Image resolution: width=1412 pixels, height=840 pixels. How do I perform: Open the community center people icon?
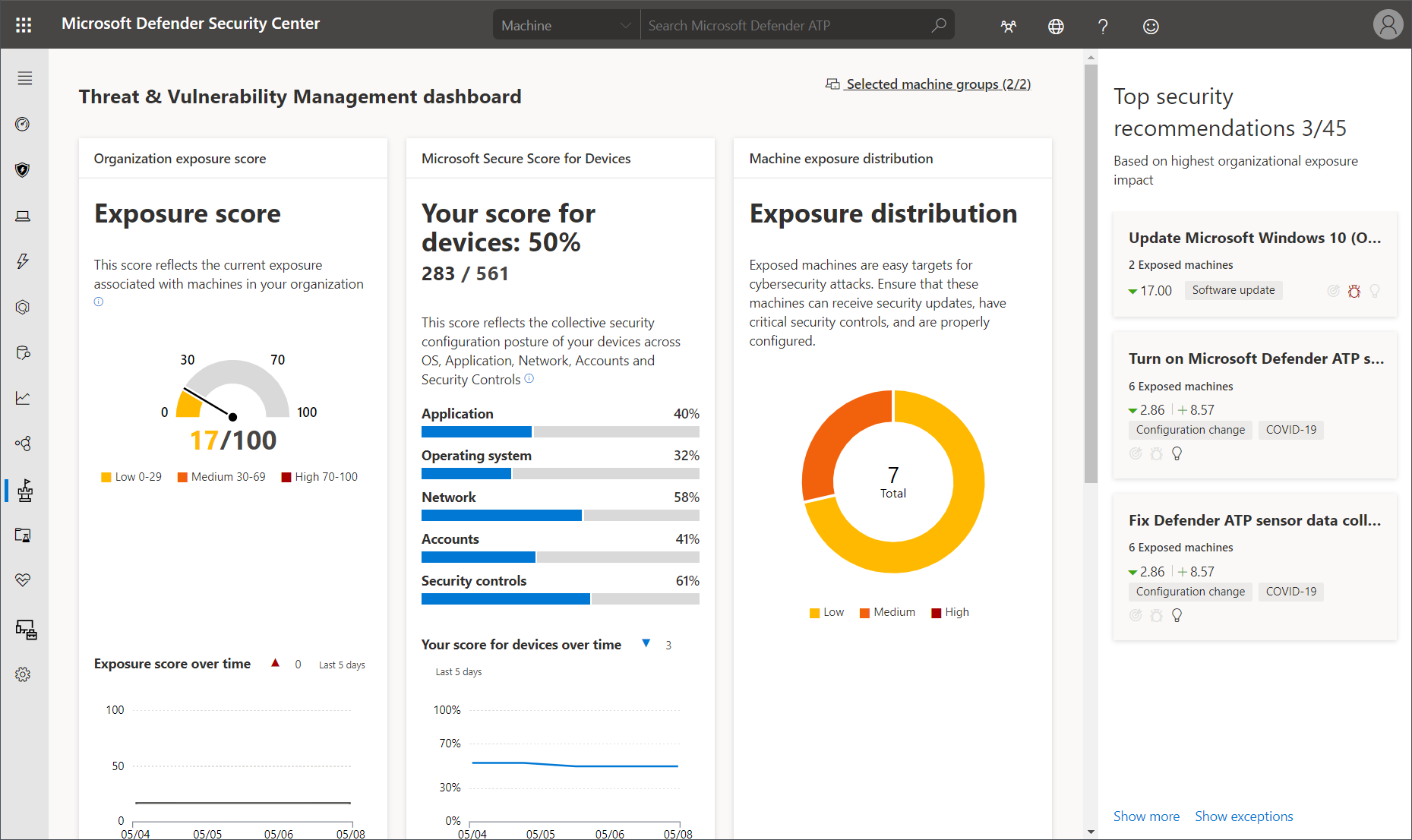(1008, 27)
